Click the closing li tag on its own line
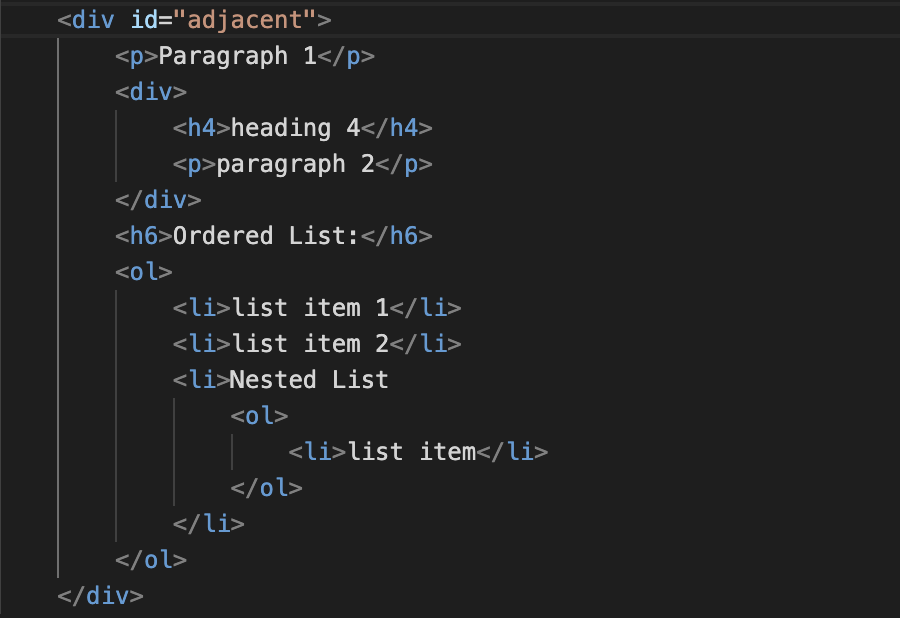The width and height of the screenshot is (900, 618). (x=209, y=524)
